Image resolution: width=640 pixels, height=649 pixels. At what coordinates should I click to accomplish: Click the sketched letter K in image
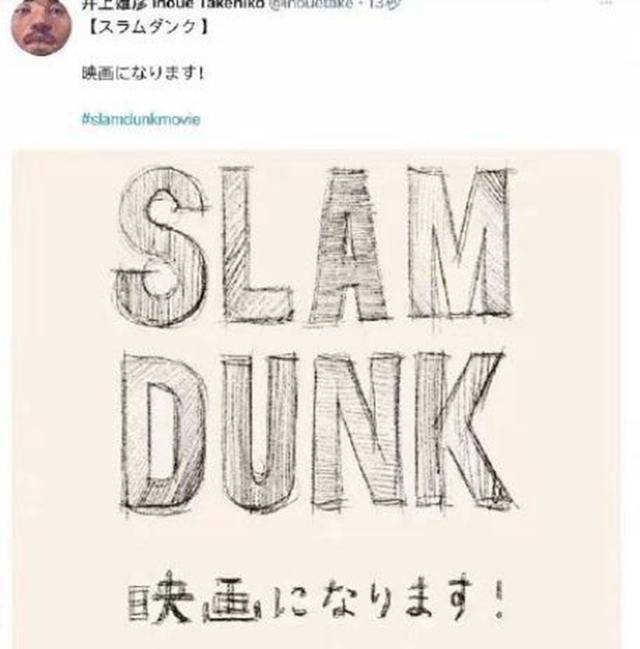pyautogui.click(x=466, y=430)
